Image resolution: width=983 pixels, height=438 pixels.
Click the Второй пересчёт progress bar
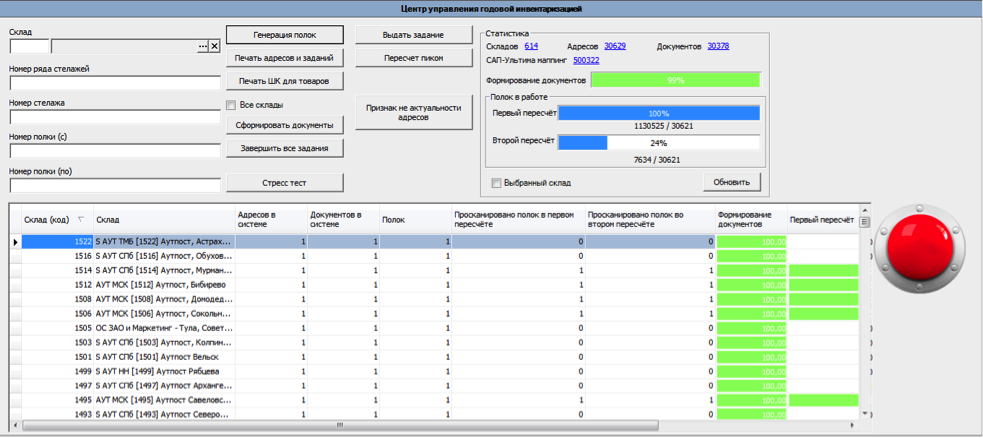tap(658, 143)
